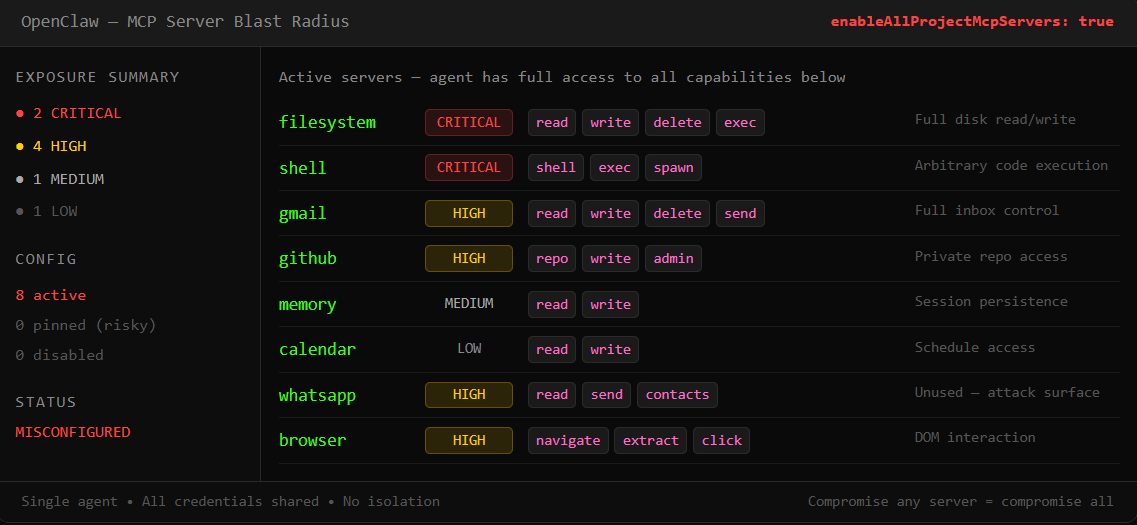Screen dimensions: 1137x525
Task: Click the 2 CRITICAL summary entry
Action: (x=69, y=113)
